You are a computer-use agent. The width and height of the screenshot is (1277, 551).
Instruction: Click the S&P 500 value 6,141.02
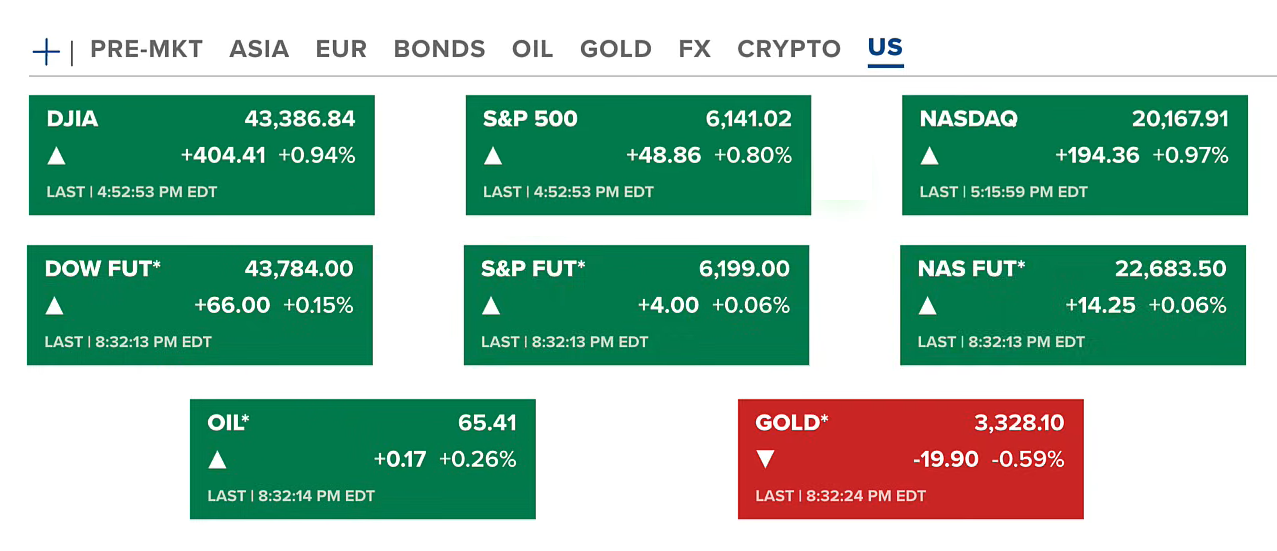[x=748, y=119]
